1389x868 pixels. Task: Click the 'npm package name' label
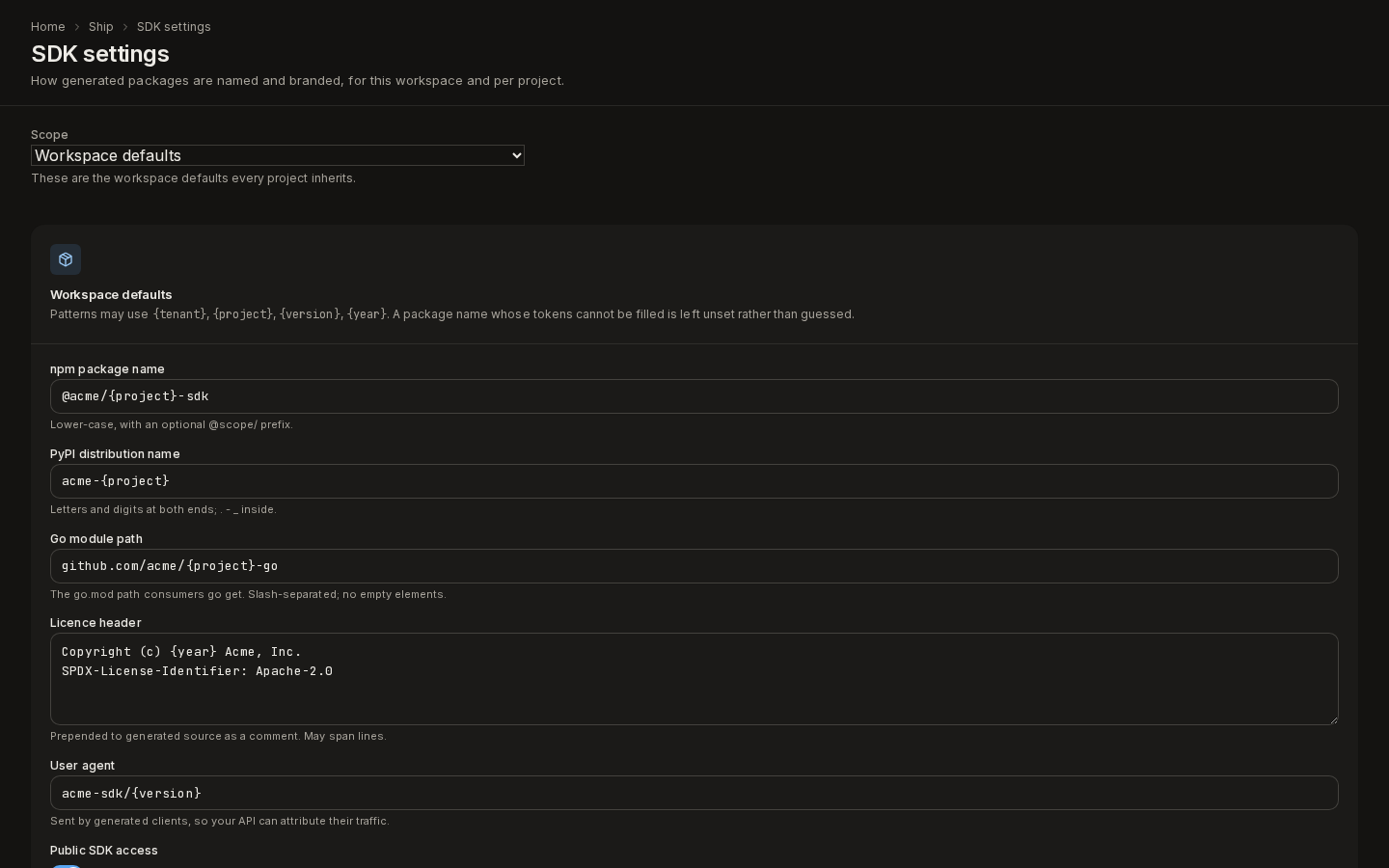coord(107,369)
